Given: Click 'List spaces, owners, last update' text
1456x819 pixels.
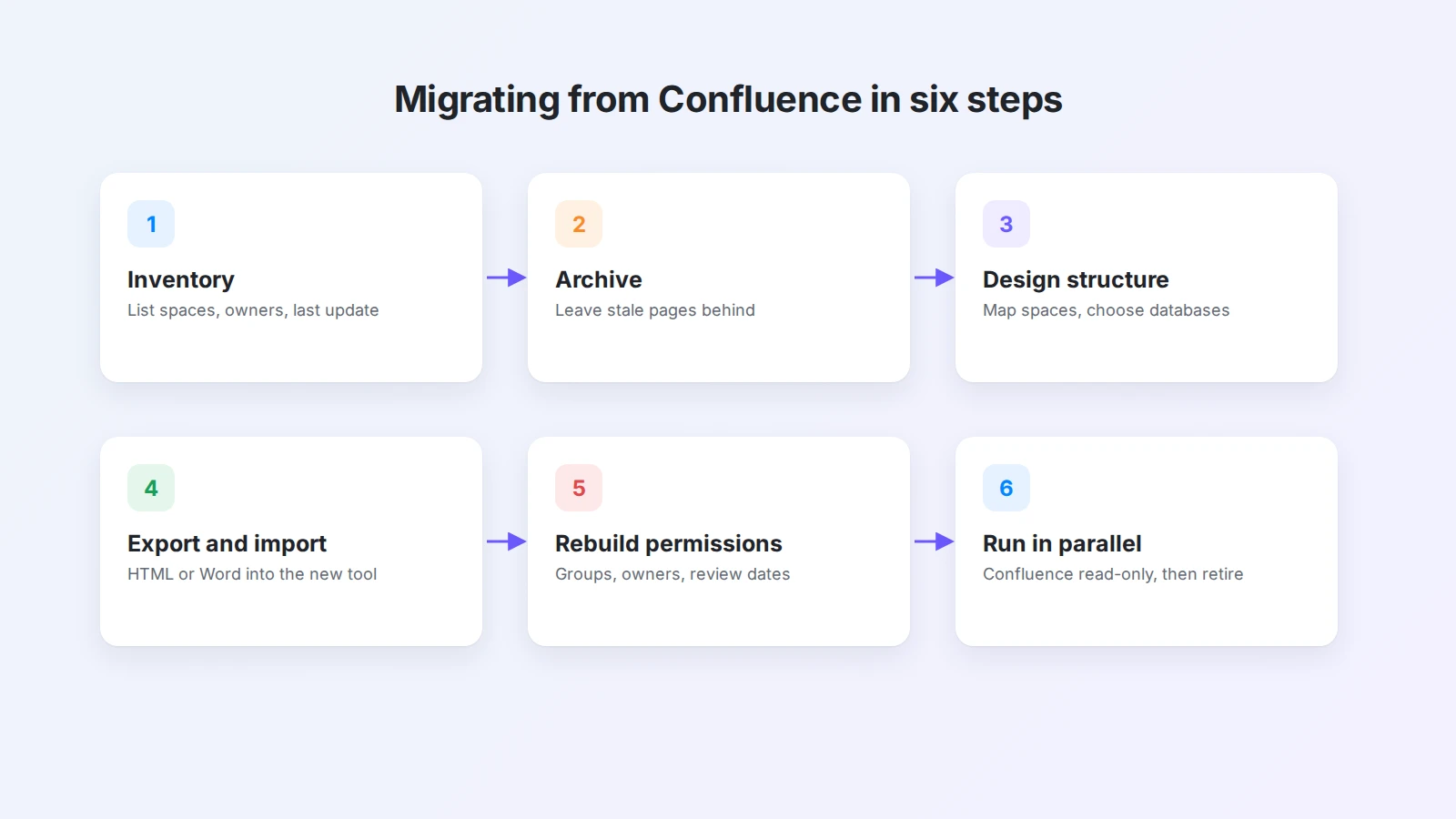Looking at the screenshot, I should 253,310.
